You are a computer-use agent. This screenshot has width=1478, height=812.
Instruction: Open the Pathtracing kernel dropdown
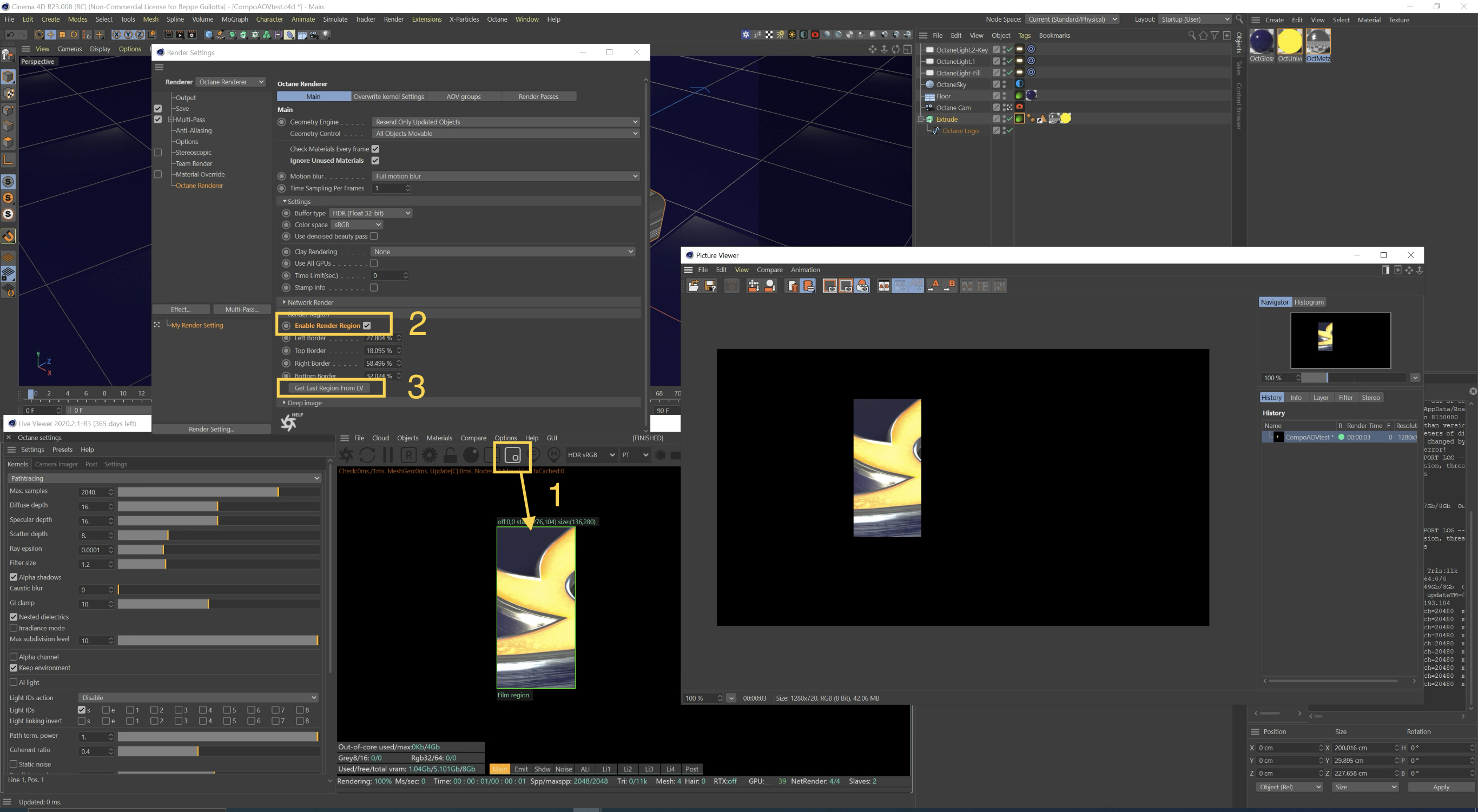pyautogui.click(x=164, y=478)
